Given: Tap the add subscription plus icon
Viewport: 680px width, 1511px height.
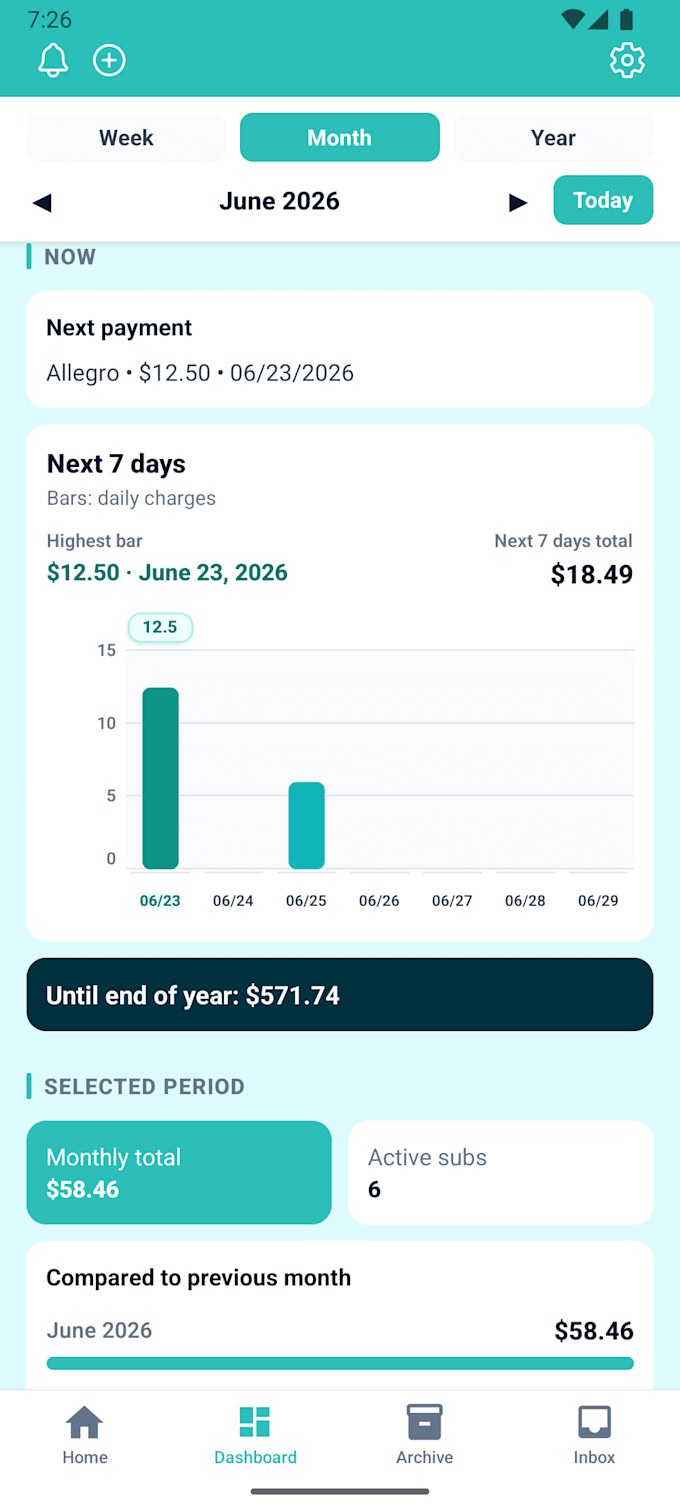Looking at the screenshot, I should pyautogui.click(x=109, y=61).
